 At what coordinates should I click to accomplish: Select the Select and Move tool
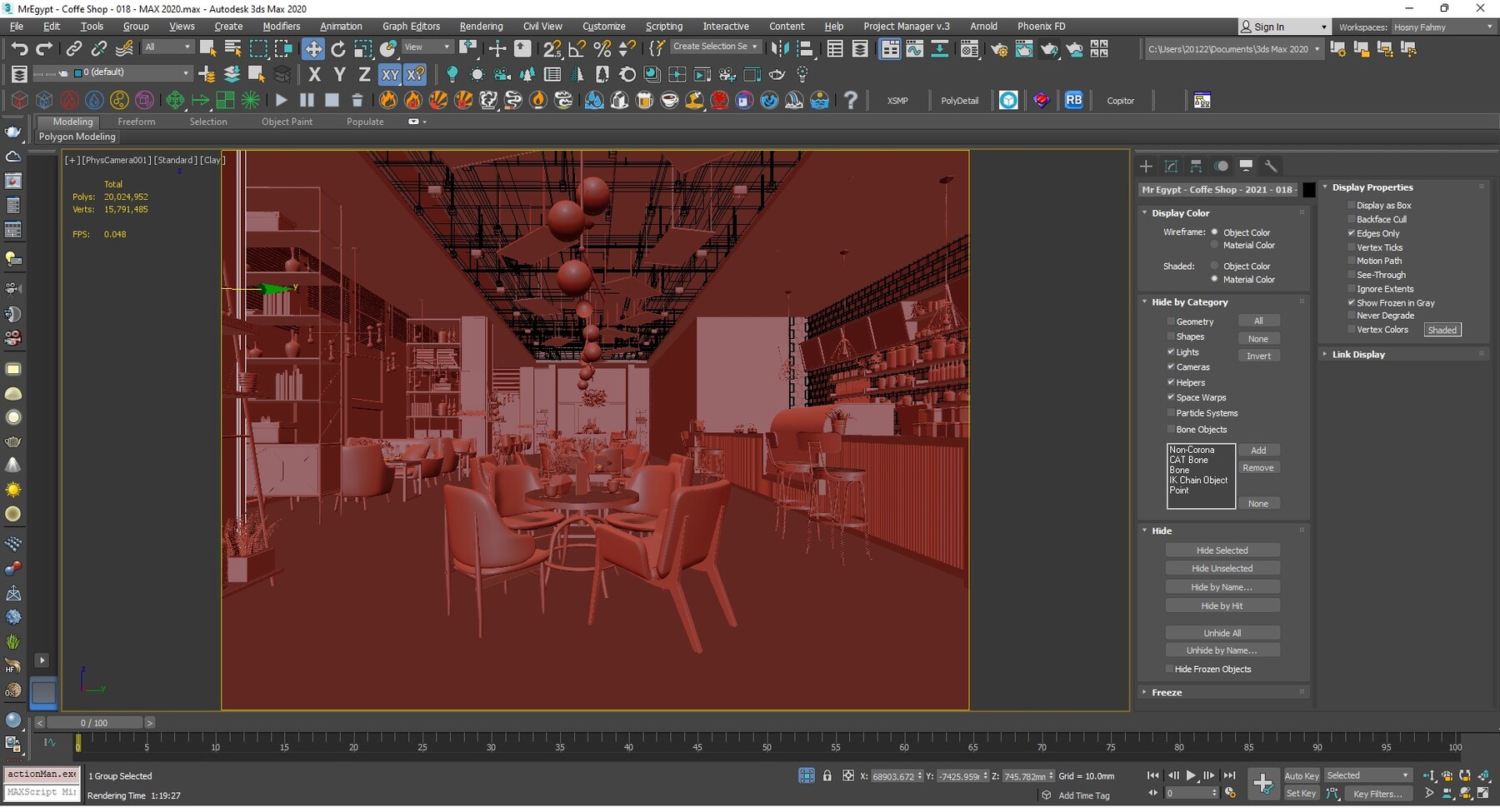(x=313, y=48)
